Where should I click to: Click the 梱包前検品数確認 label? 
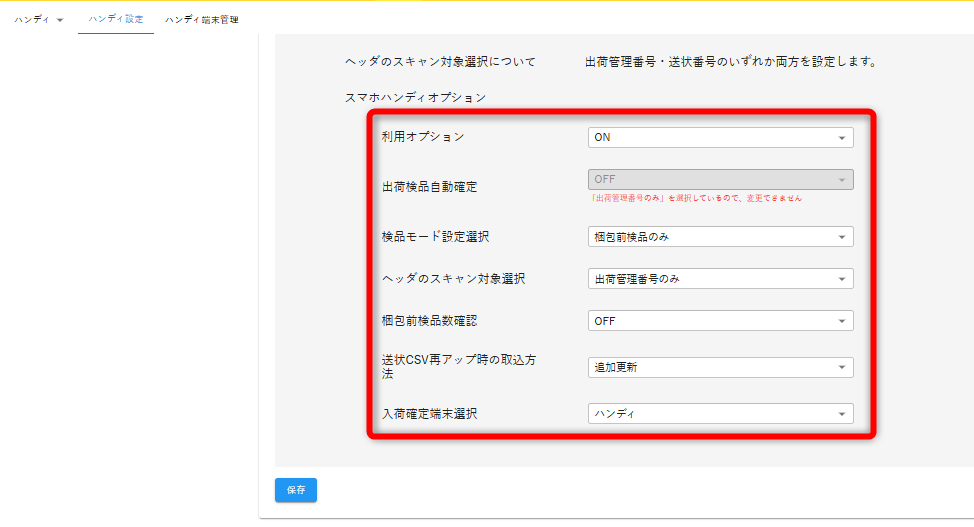click(429, 321)
